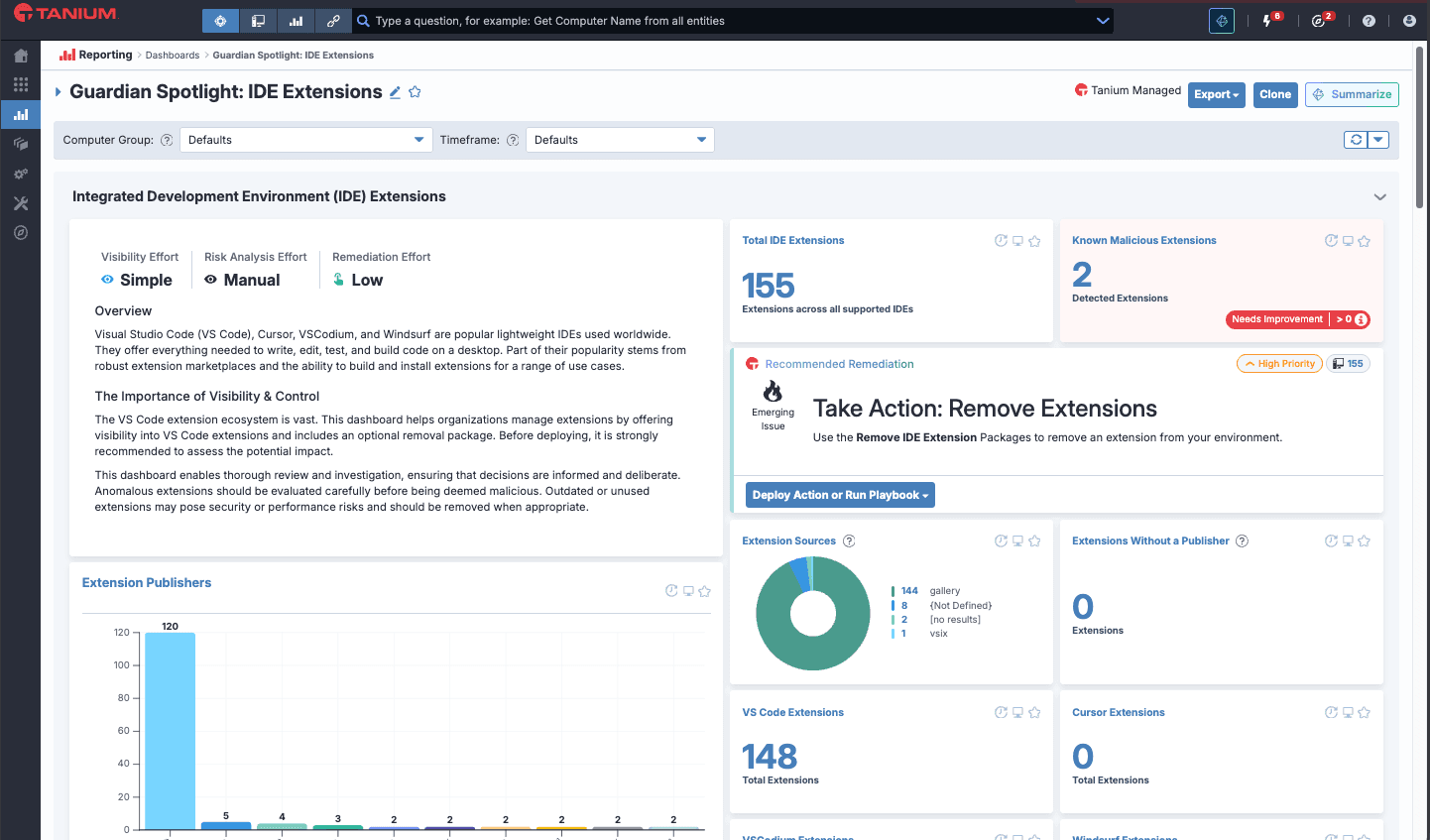The width and height of the screenshot is (1430, 840).
Task: Favorite Cursor Extensions panel star
Action: point(1365,713)
